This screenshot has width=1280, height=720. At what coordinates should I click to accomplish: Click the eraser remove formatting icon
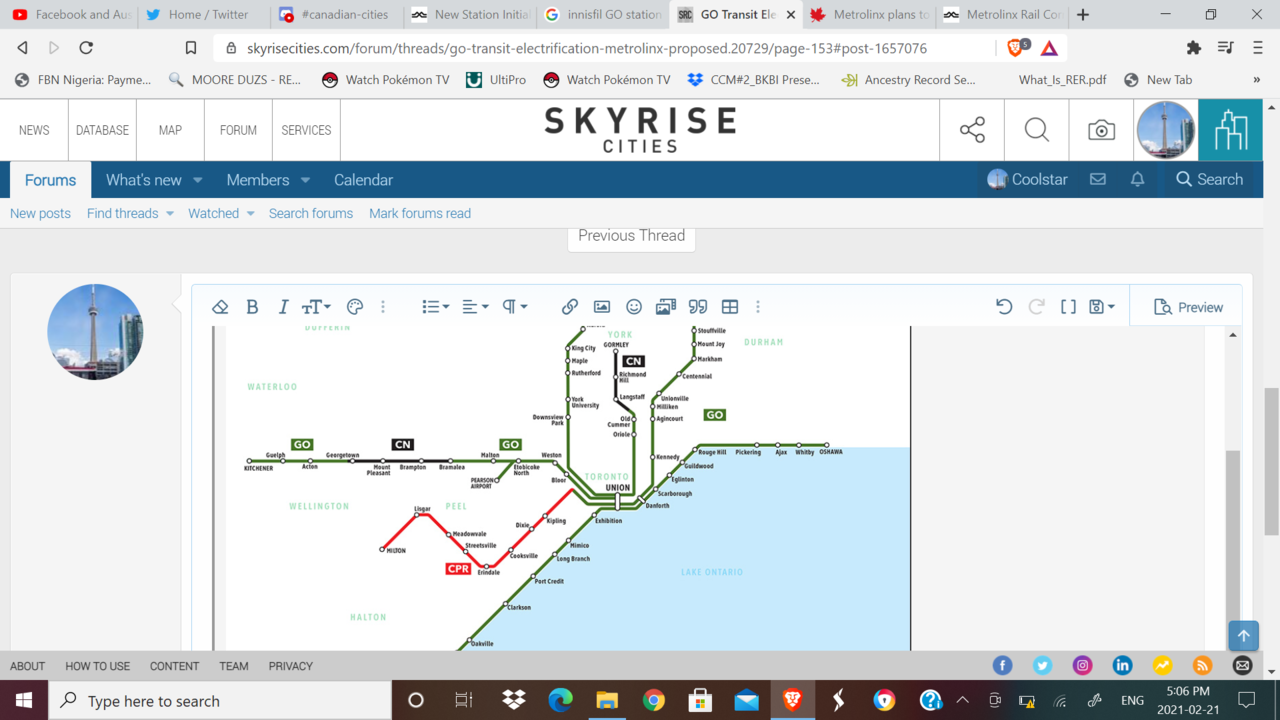click(x=221, y=307)
